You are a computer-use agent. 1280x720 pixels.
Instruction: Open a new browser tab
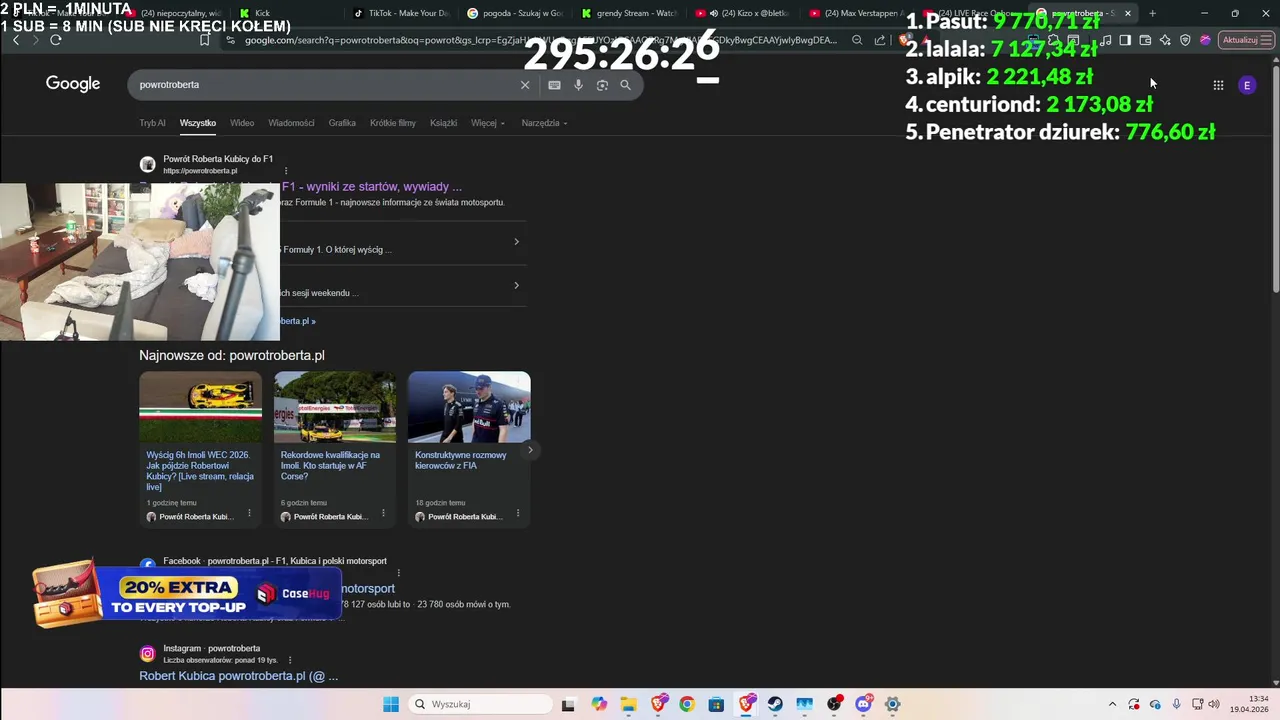(x=1152, y=13)
